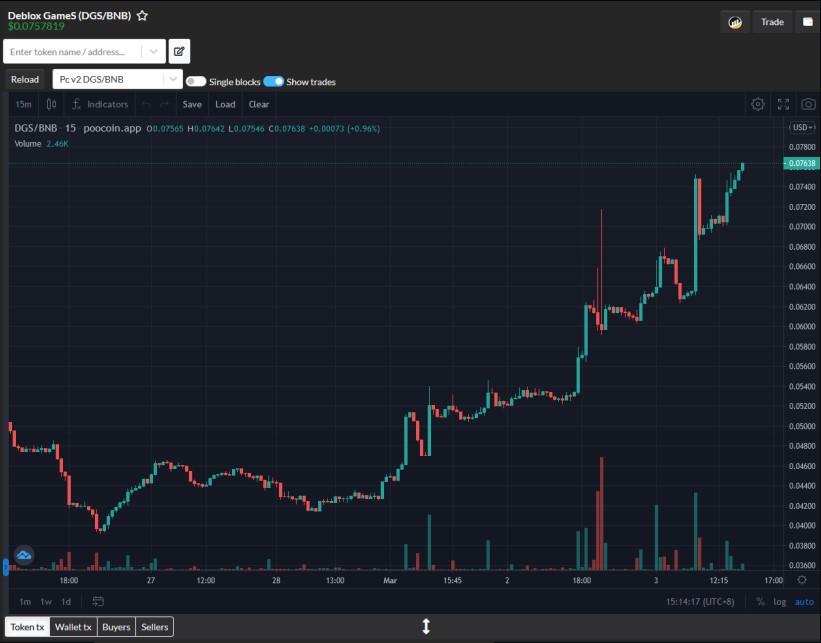Open the price axis settings gear

(x=802, y=580)
